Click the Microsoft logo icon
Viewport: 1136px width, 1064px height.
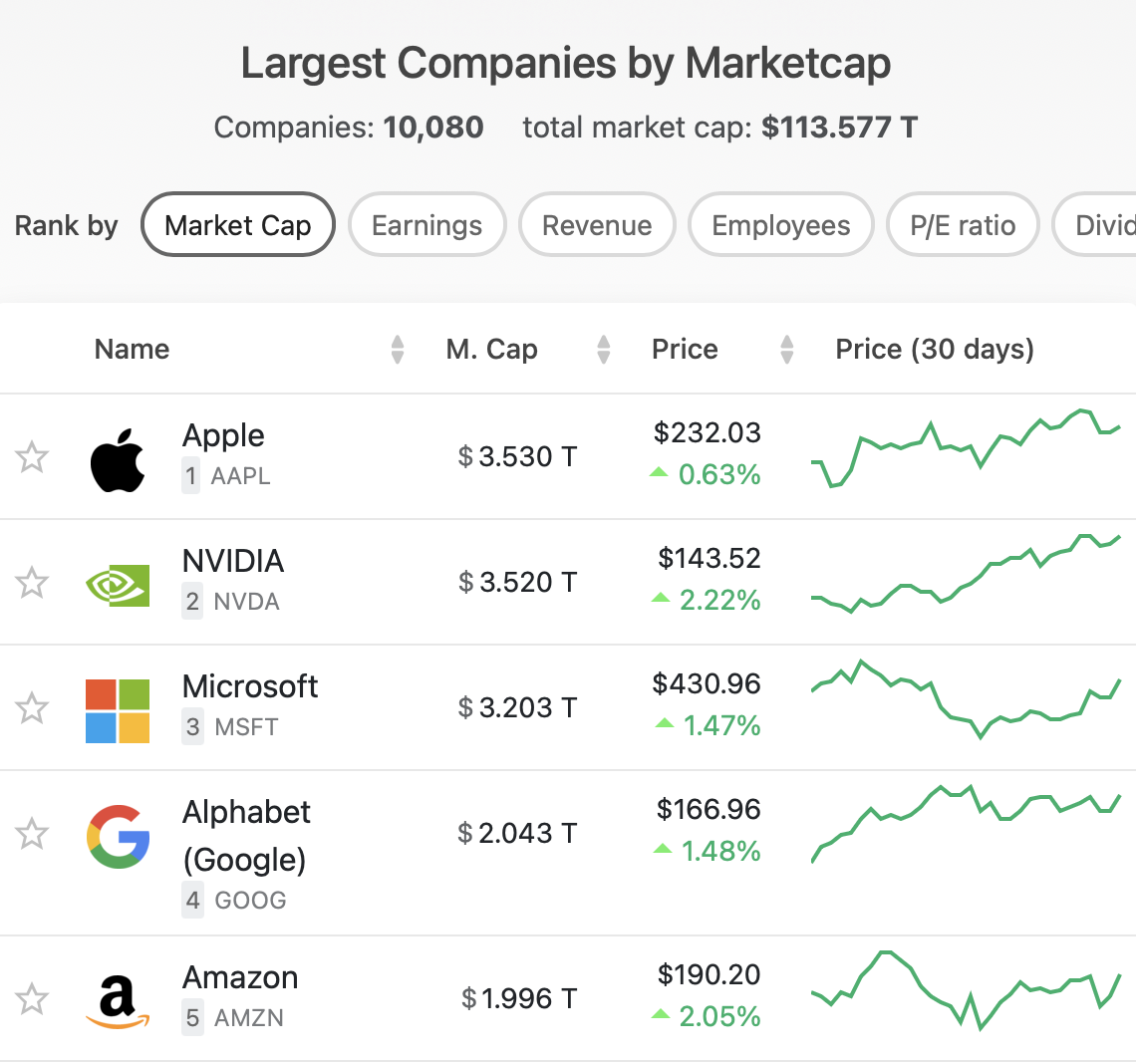click(118, 711)
